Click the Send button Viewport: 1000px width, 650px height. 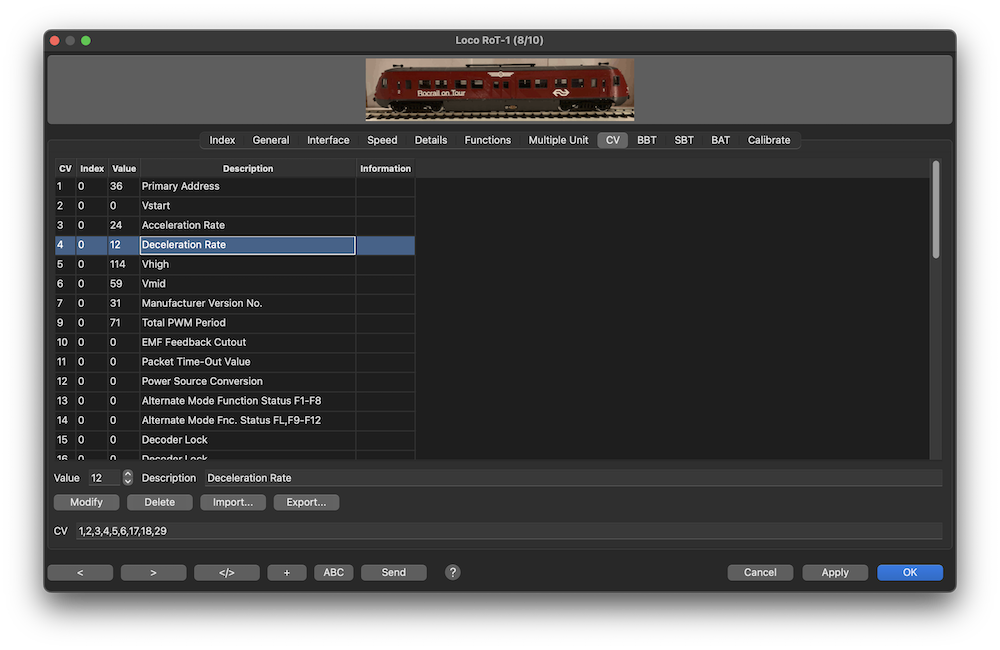(x=394, y=572)
